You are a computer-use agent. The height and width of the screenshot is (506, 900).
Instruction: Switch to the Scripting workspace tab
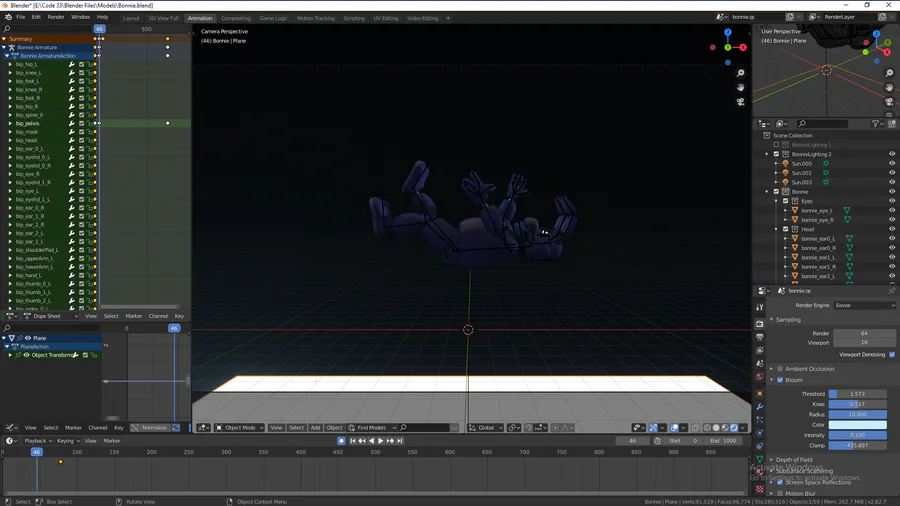pos(354,18)
